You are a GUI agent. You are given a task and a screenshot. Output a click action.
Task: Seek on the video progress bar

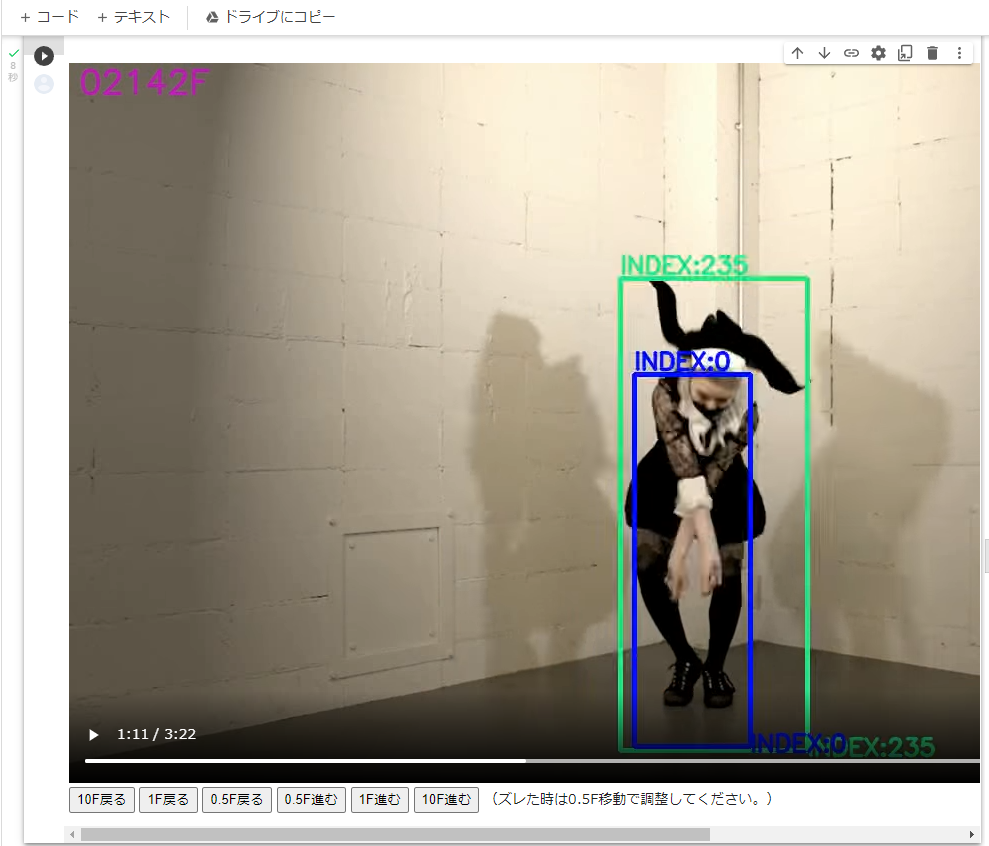[532, 761]
